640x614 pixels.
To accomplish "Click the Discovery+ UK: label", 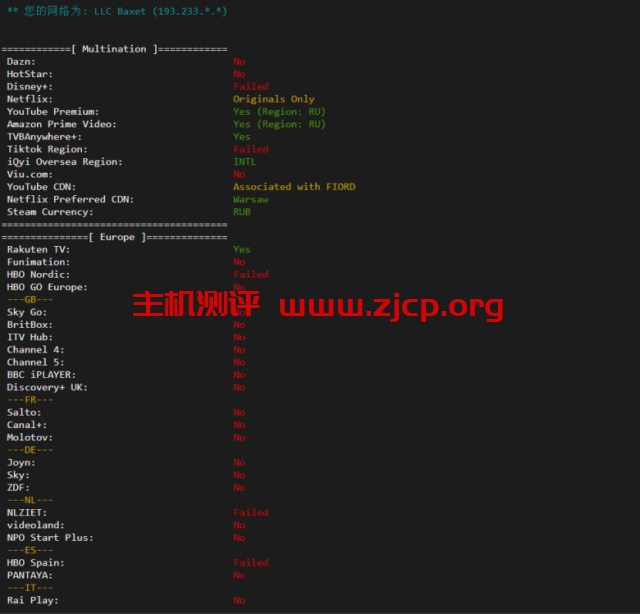I will coord(47,387).
